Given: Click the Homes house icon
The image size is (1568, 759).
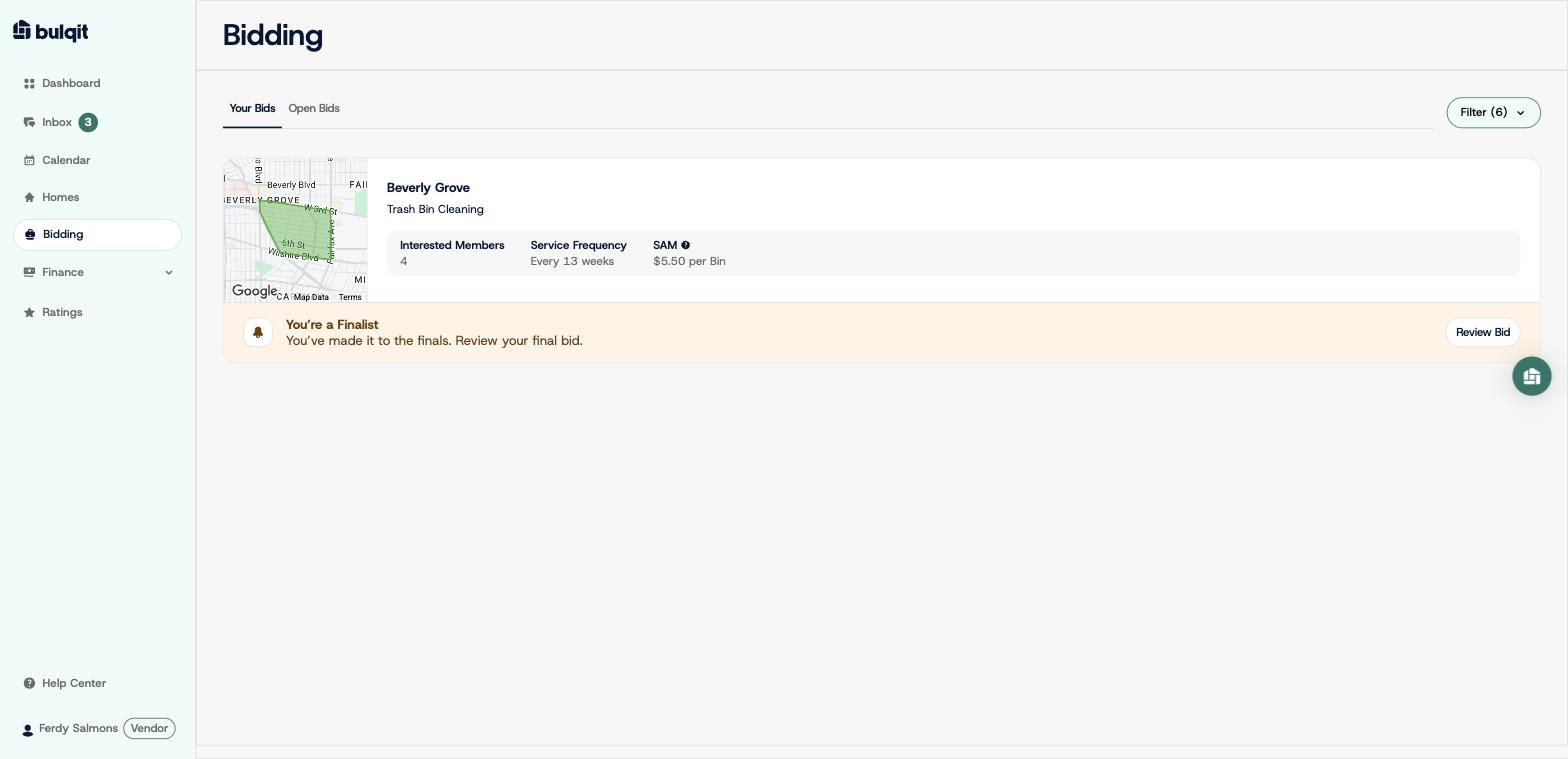Looking at the screenshot, I should coord(29,197).
